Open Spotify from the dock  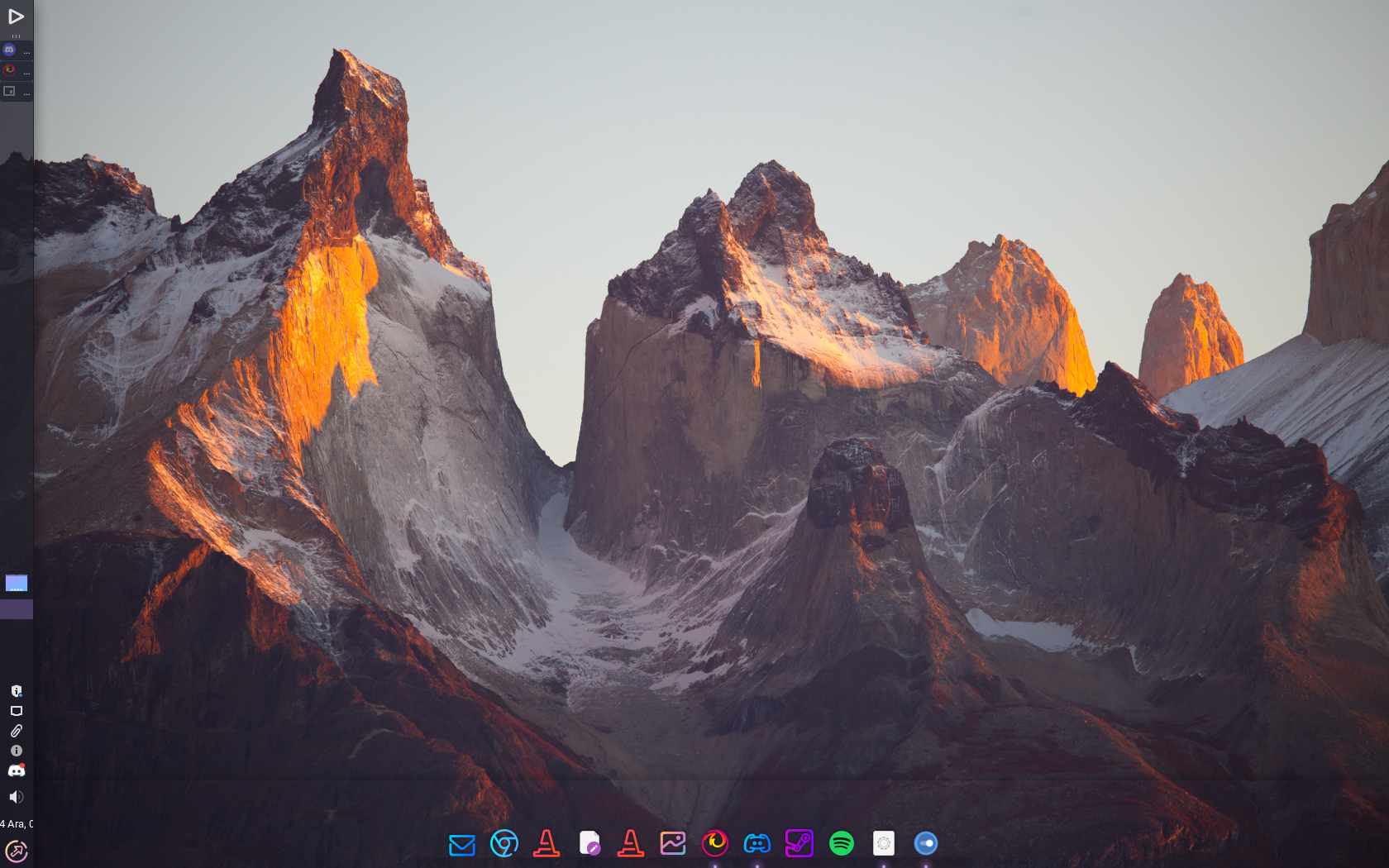coord(842,843)
